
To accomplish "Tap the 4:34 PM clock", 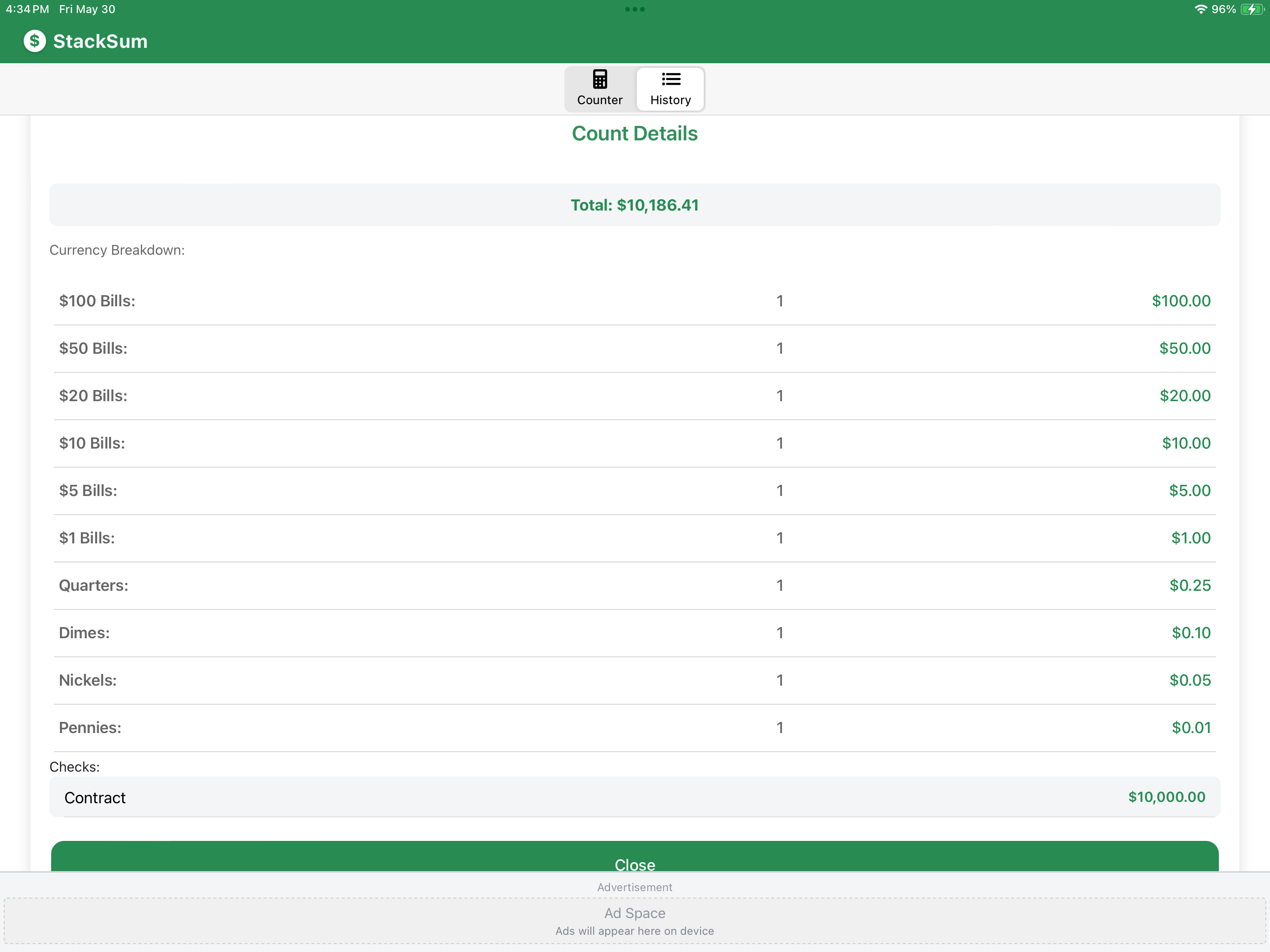I will point(27,9).
